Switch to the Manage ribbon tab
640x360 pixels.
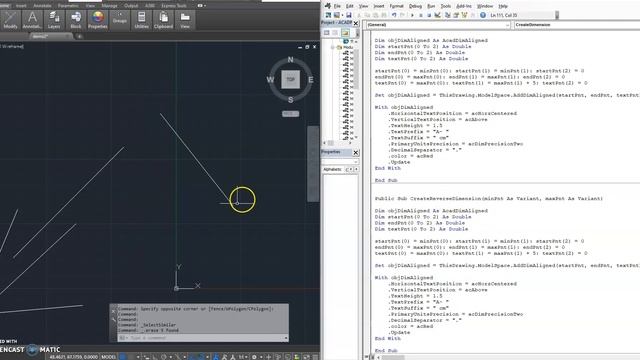tap(109, 6)
